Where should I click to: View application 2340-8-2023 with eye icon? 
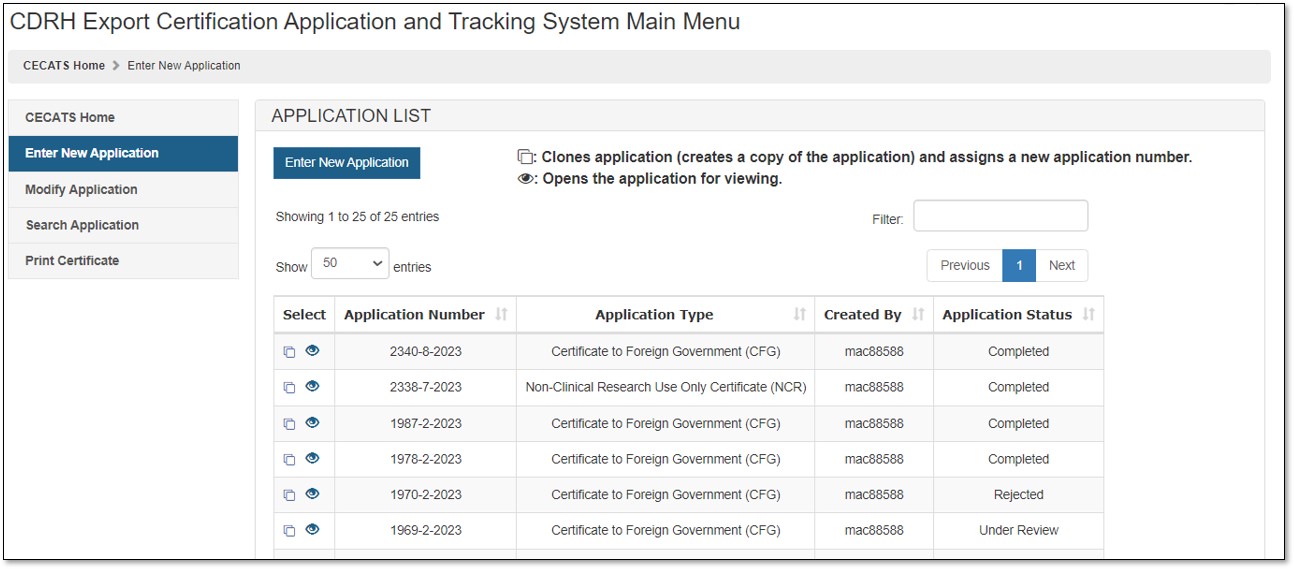(x=312, y=351)
